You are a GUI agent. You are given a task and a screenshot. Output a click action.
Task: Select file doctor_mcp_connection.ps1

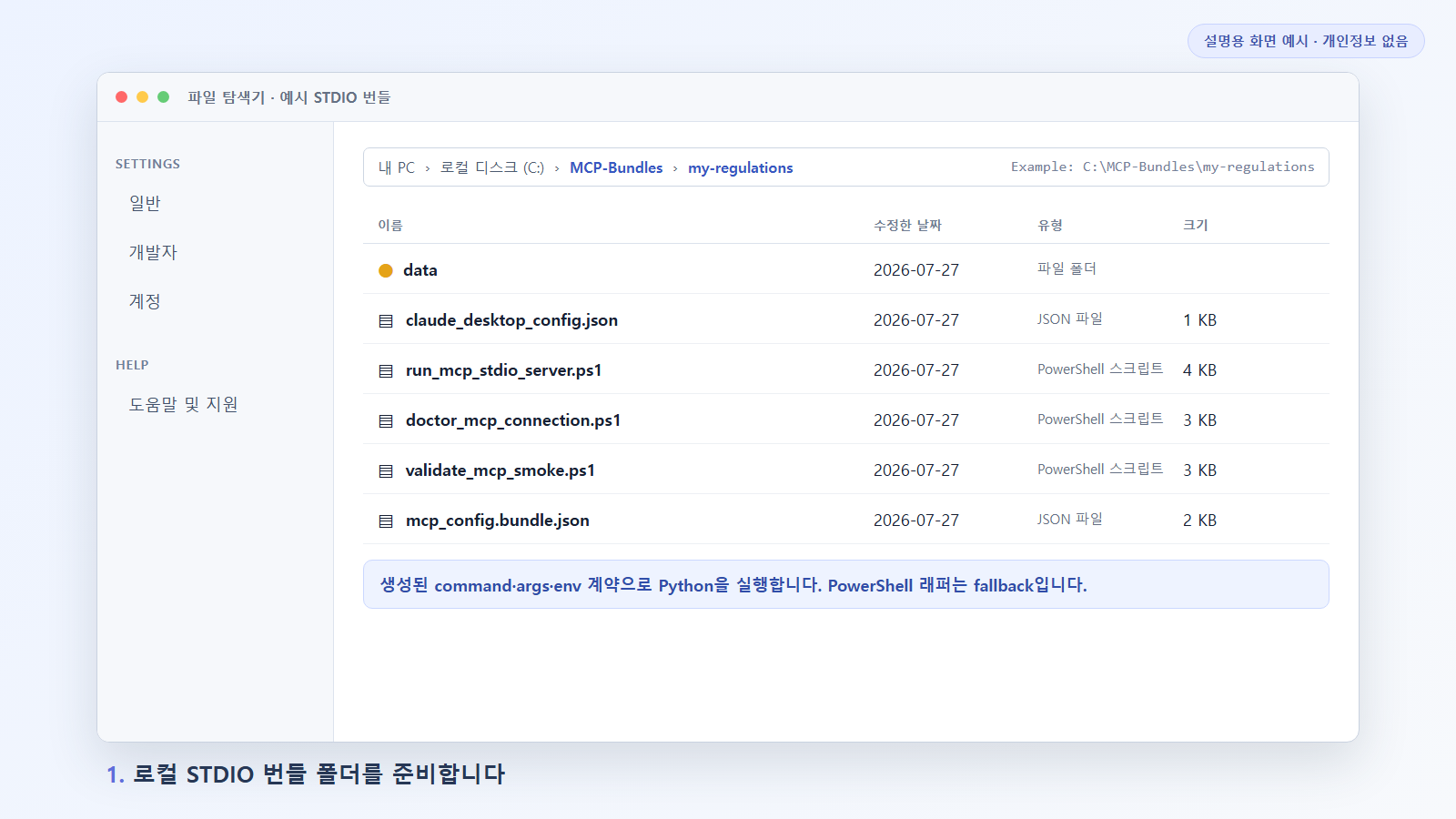[513, 420]
